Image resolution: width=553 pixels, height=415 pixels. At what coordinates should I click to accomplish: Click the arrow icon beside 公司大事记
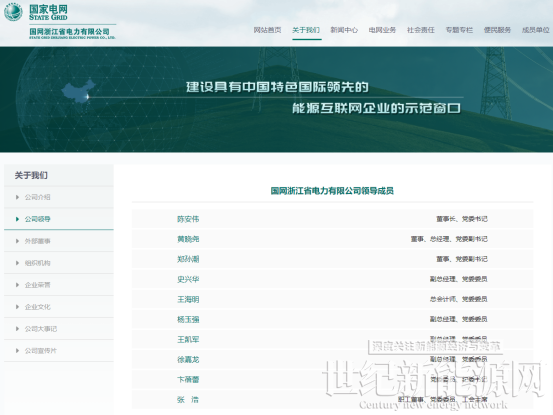(17, 329)
